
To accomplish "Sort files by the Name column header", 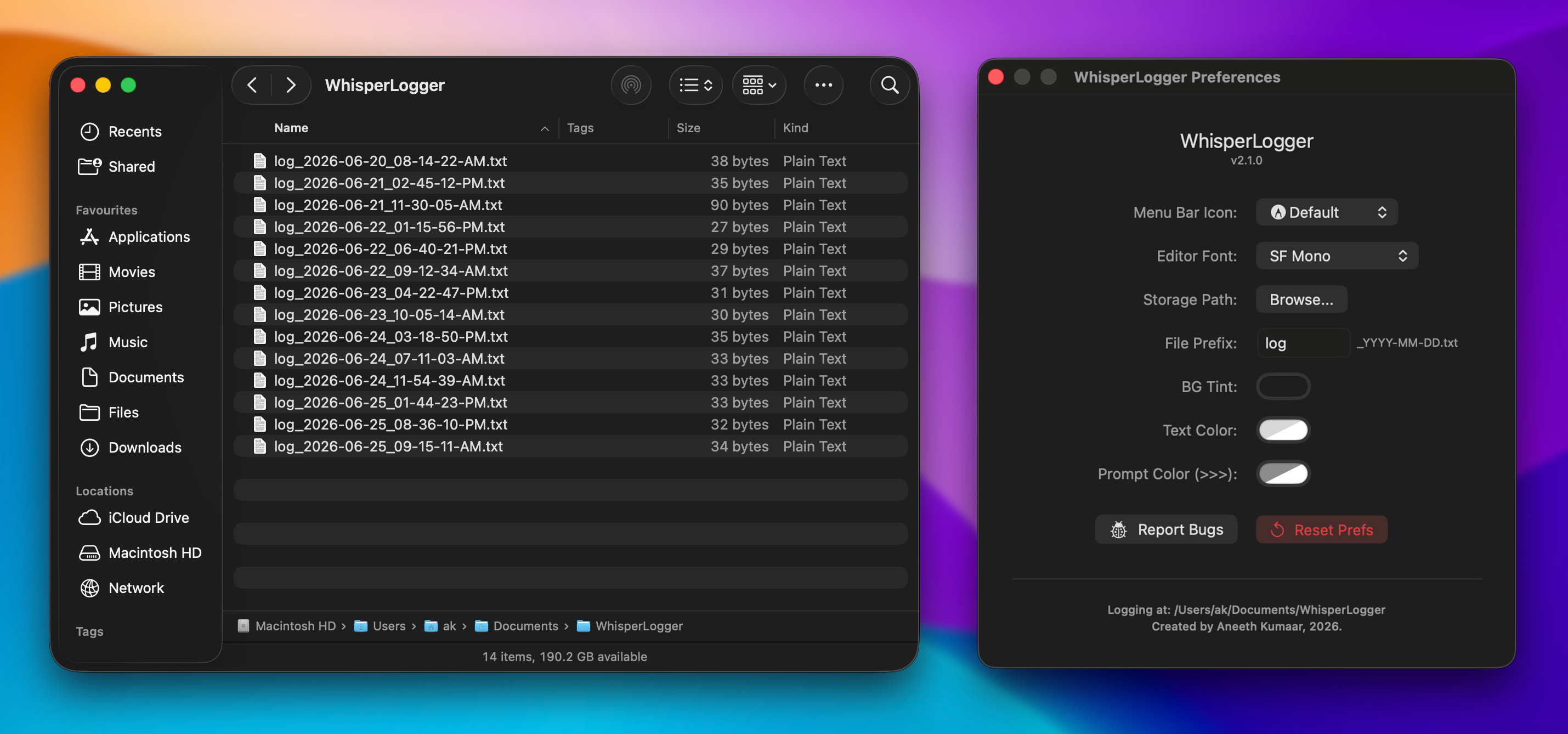I will pos(291,128).
